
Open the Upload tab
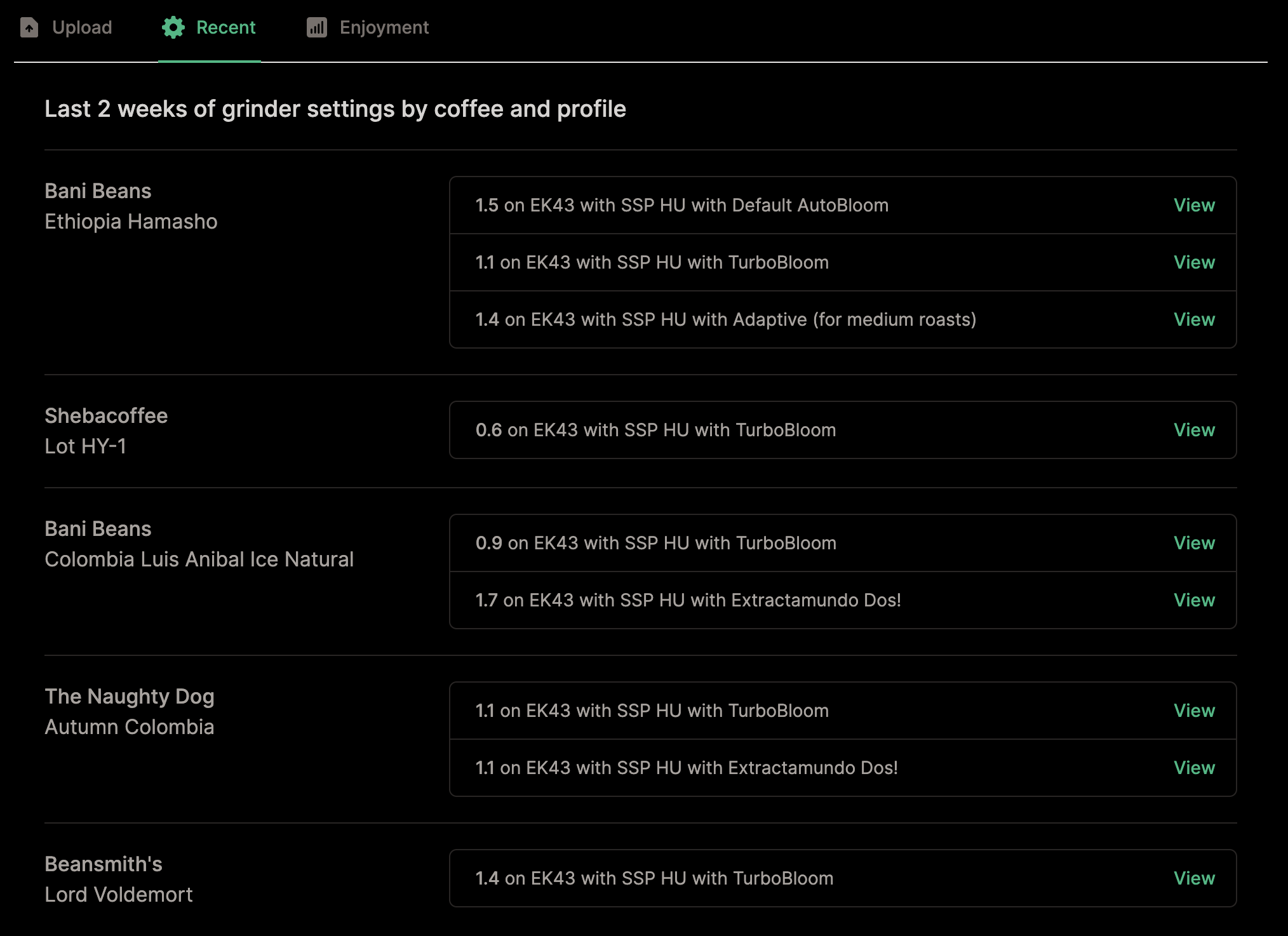tap(82, 27)
